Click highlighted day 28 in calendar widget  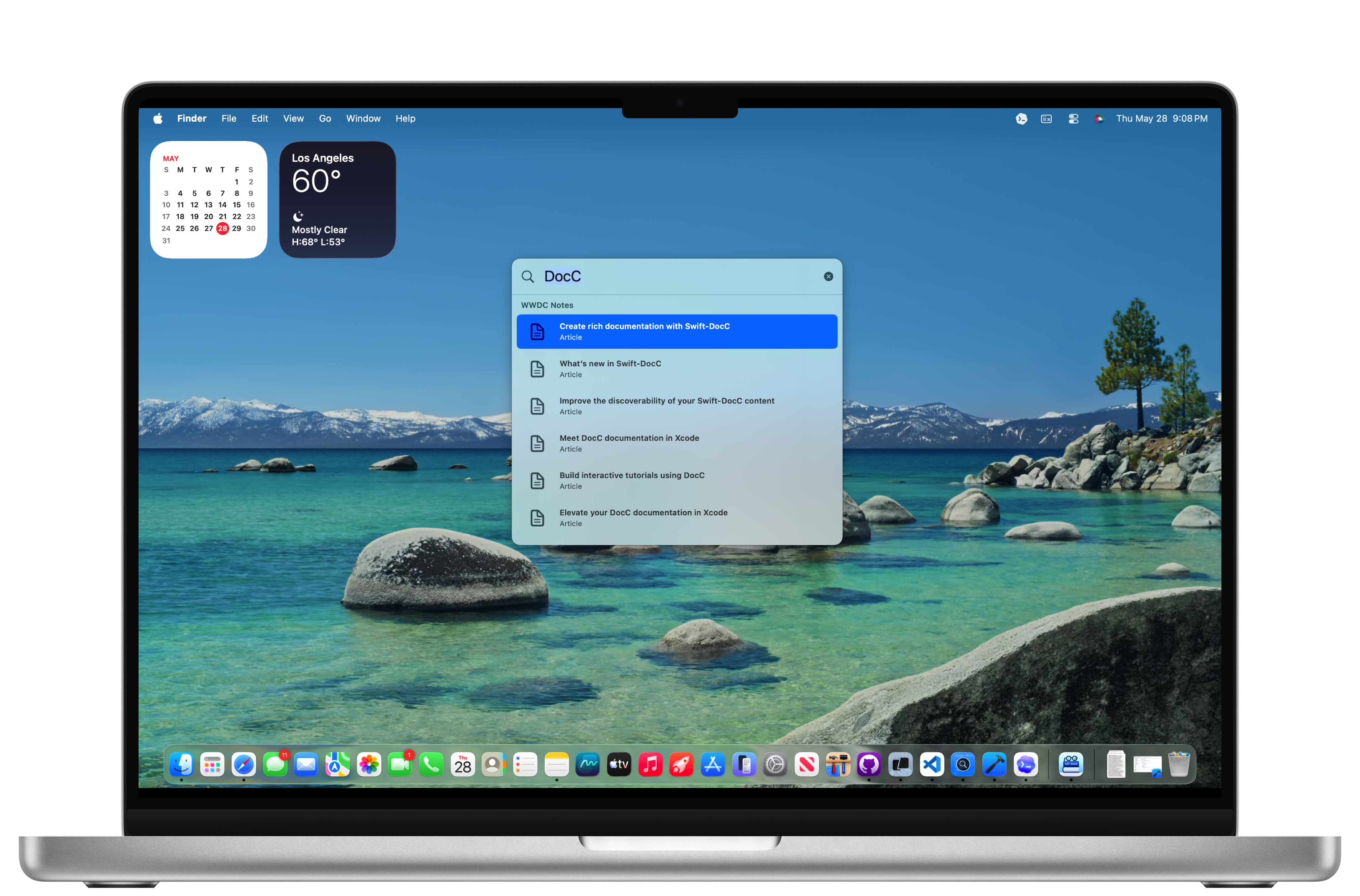point(222,228)
